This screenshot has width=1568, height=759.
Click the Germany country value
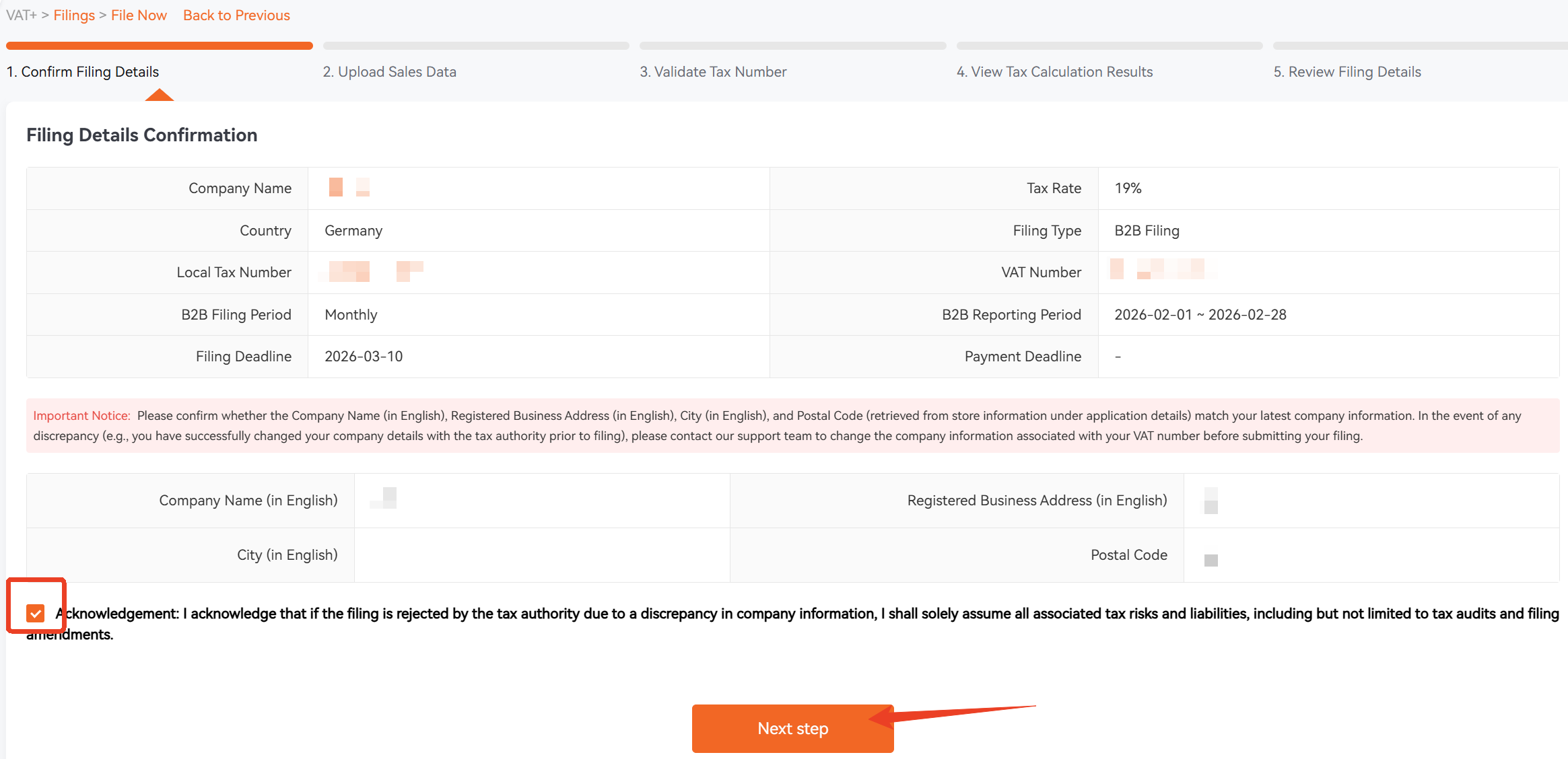point(353,230)
